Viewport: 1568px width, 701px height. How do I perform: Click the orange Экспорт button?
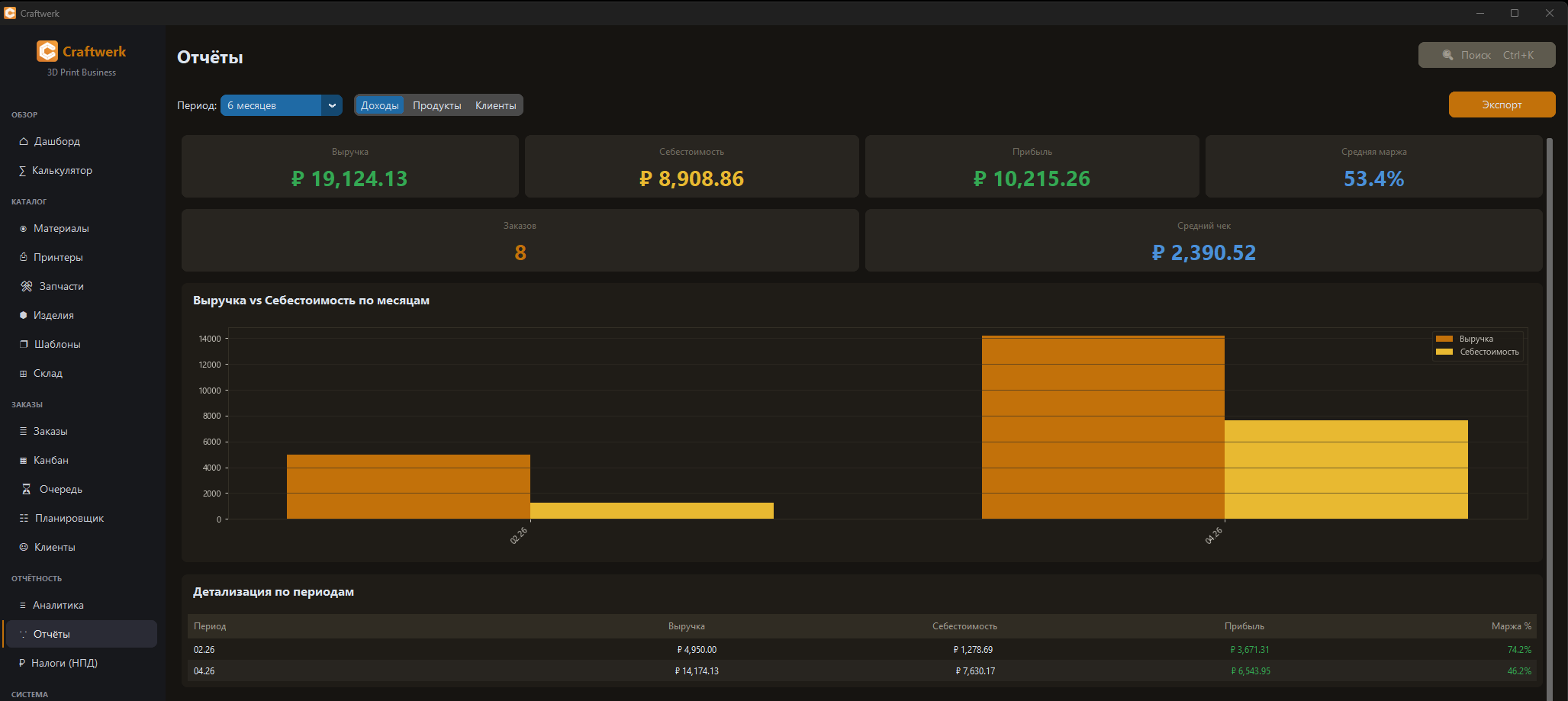(x=1501, y=105)
